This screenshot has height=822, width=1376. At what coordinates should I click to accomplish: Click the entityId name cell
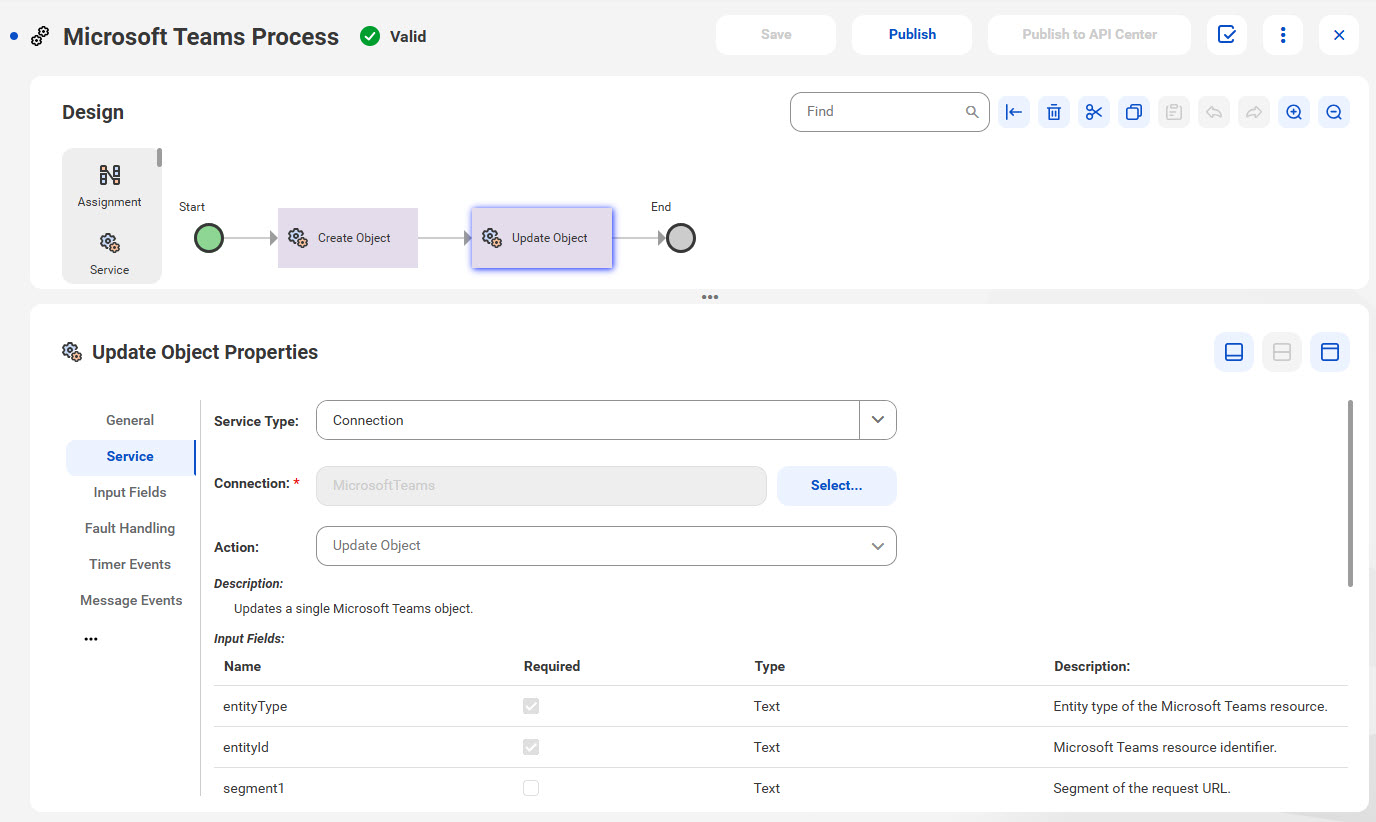click(246, 747)
